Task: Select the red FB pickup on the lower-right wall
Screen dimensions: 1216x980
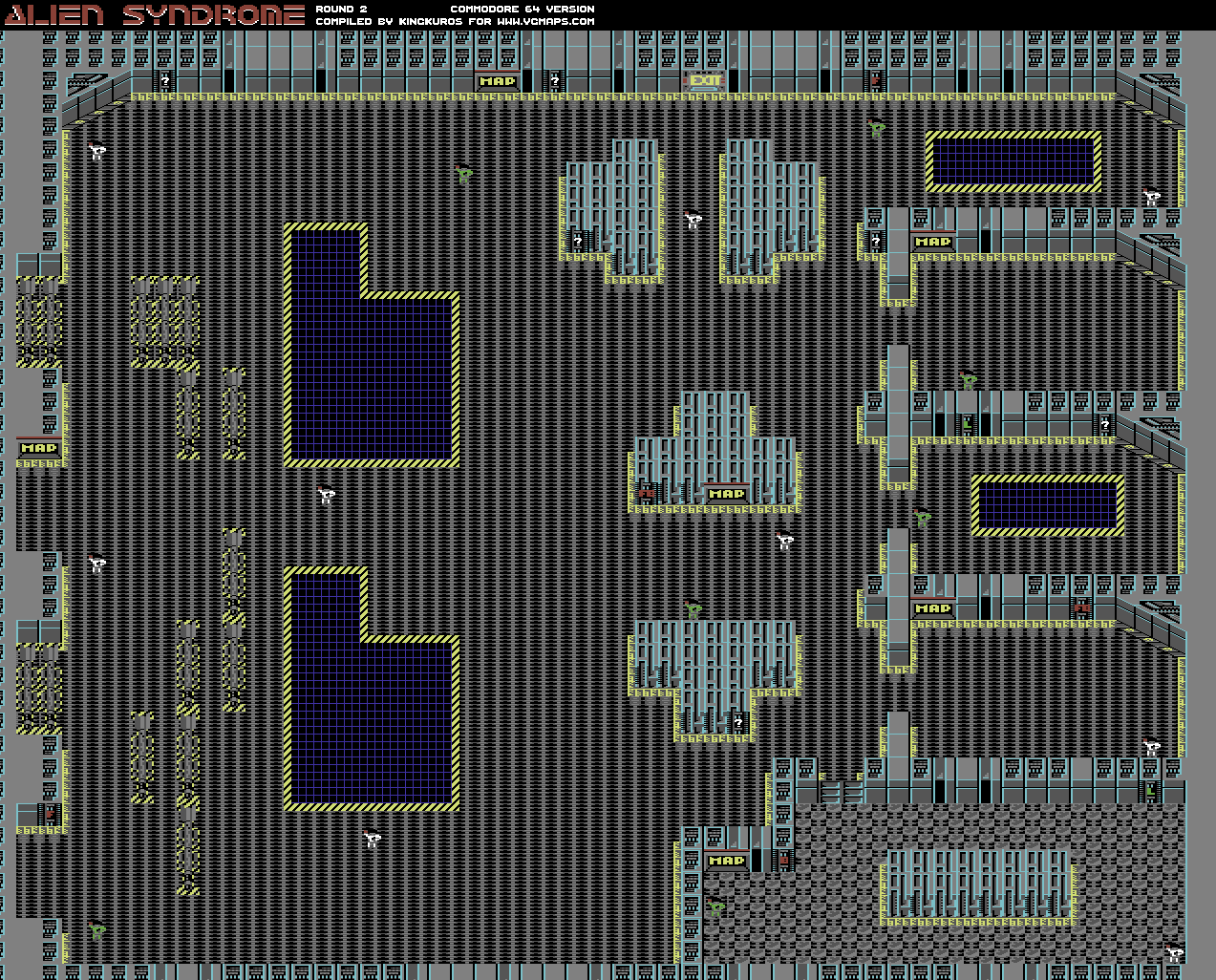Action: point(1081,607)
